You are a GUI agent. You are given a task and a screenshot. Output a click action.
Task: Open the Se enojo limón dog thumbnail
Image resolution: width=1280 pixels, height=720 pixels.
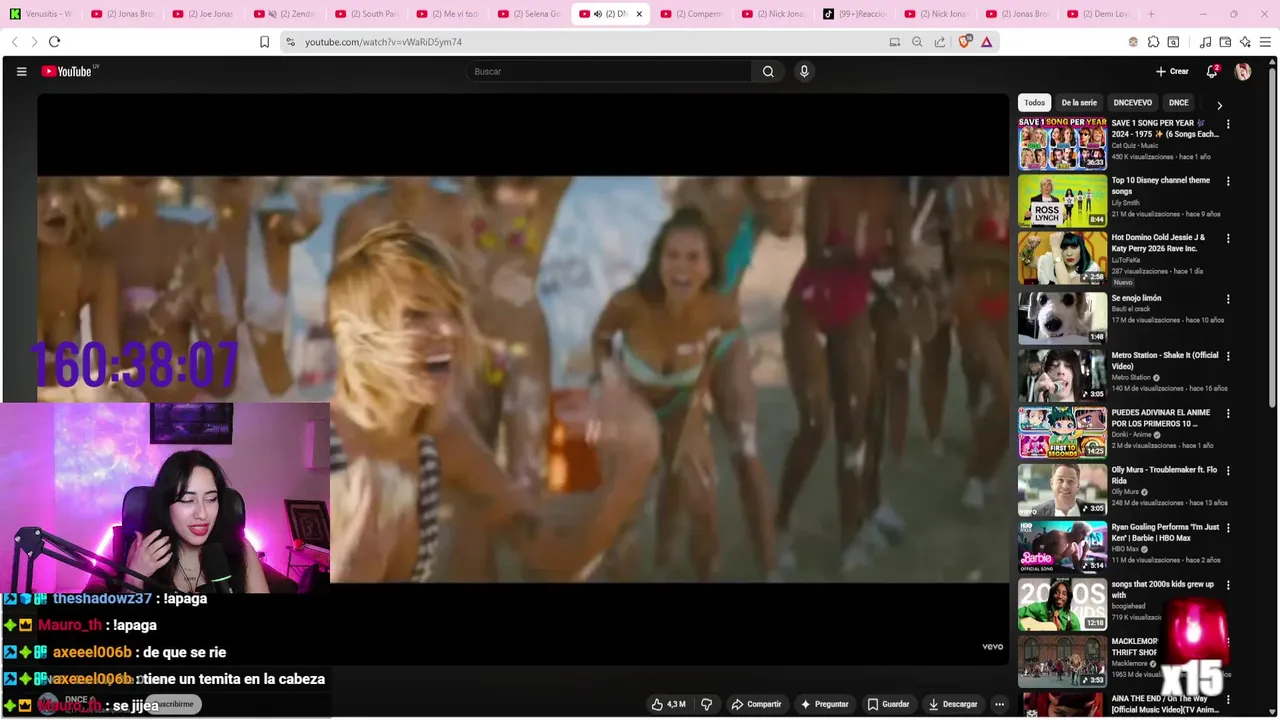[x=1063, y=318]
